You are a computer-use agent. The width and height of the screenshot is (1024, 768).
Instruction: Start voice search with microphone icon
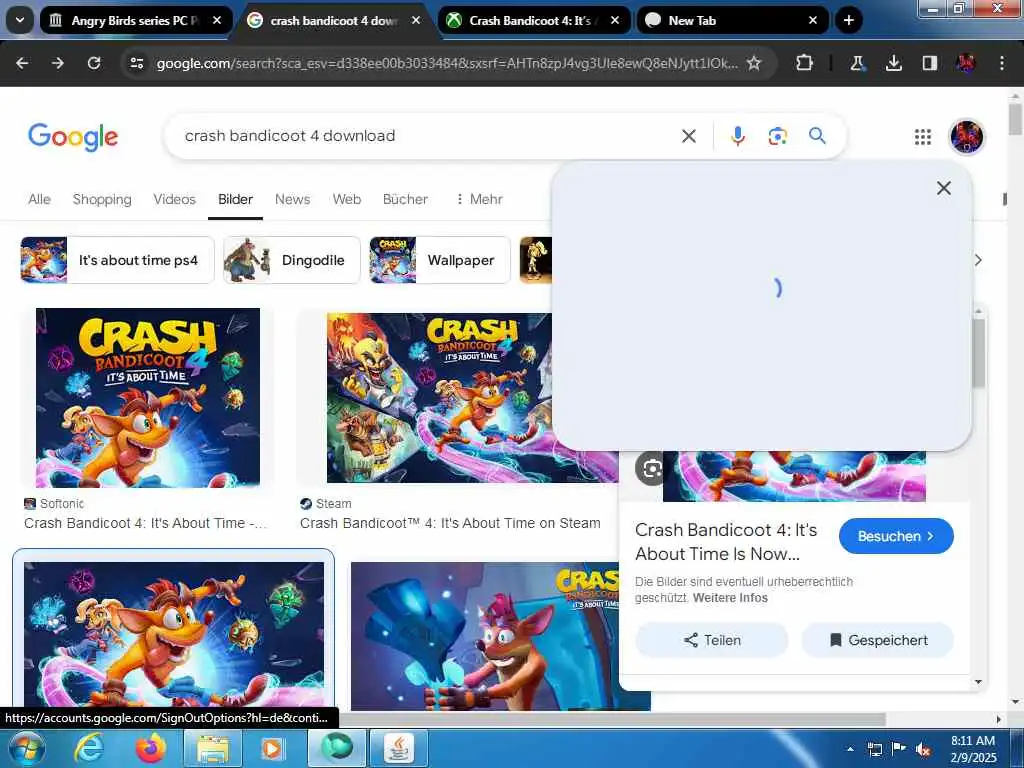(738, 136)
